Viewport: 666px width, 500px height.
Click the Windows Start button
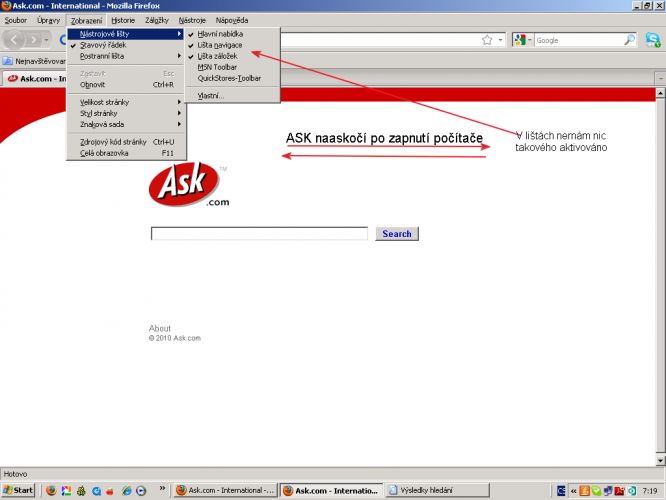click(18, 490)
